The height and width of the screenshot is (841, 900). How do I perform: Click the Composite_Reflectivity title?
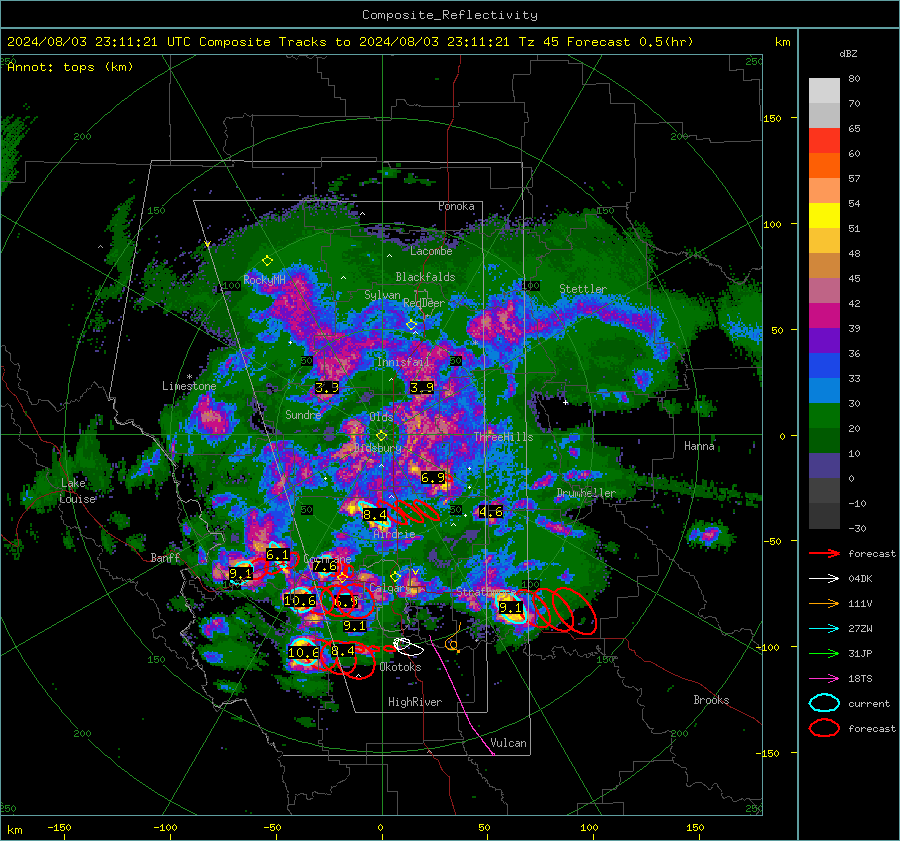tap(449, 15)
